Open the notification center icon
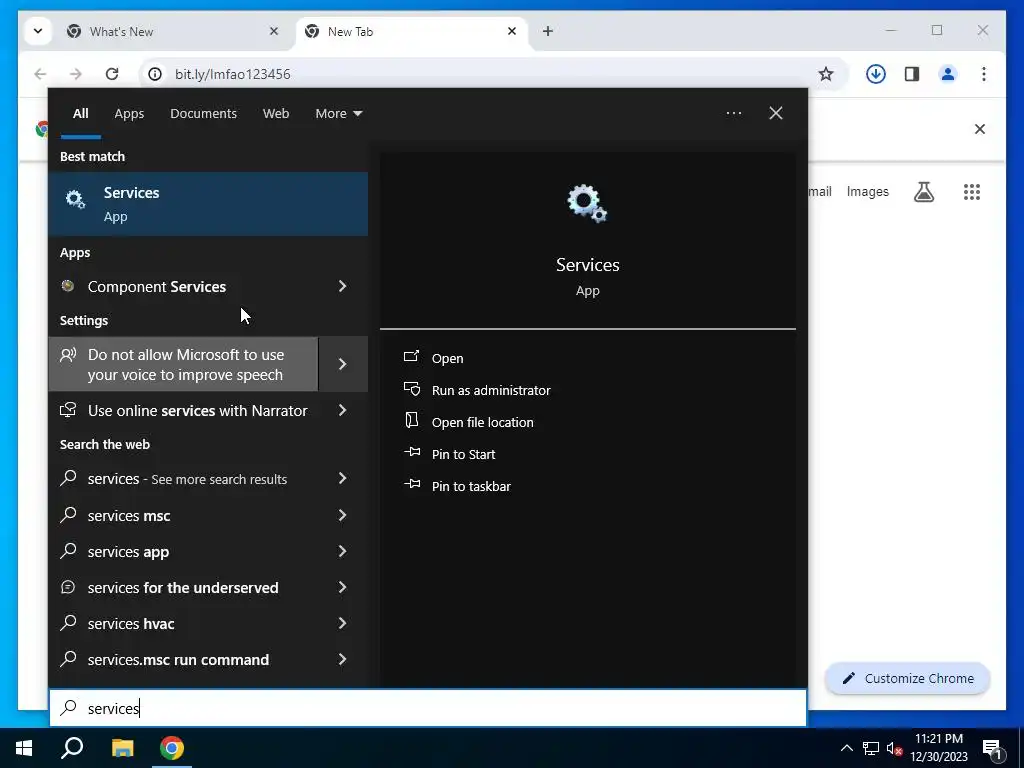Viewport: 1024px width, 768px height. (992, 749)
